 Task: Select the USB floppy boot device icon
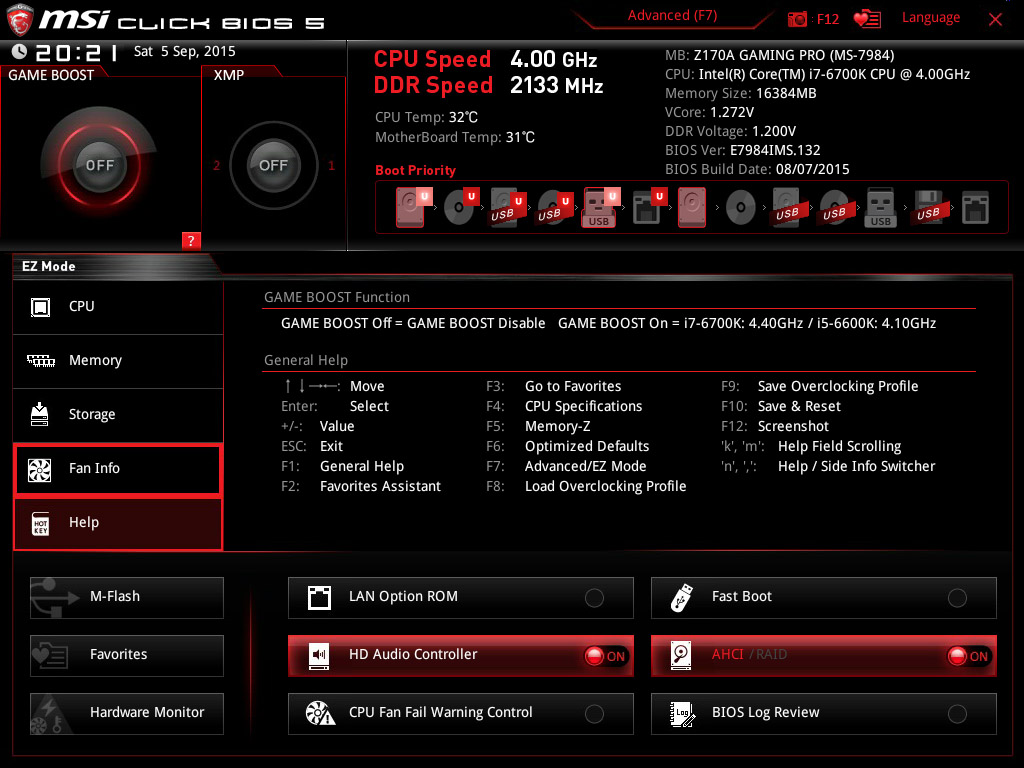928,207
